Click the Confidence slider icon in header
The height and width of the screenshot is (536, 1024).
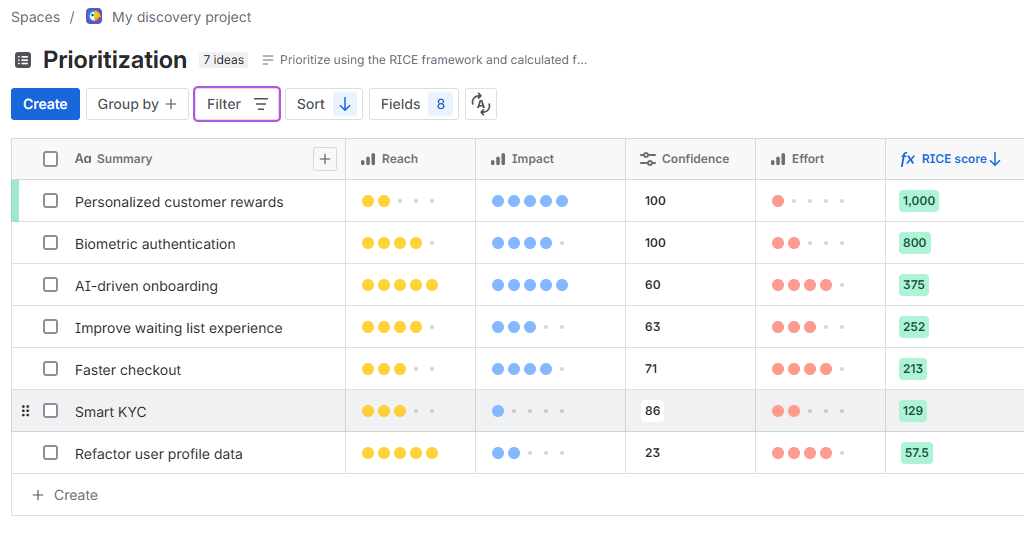click(648, 159)
